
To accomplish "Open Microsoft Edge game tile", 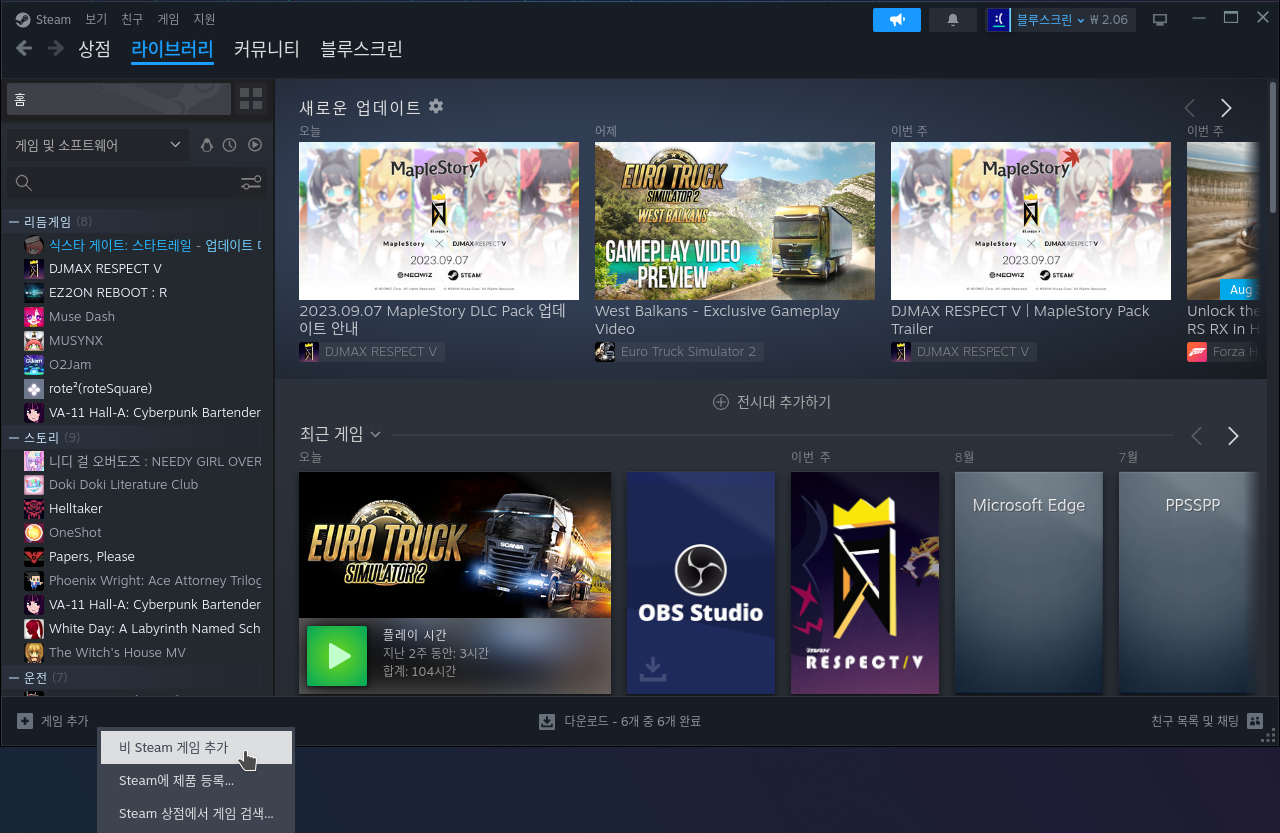I will coord(1029,583).
